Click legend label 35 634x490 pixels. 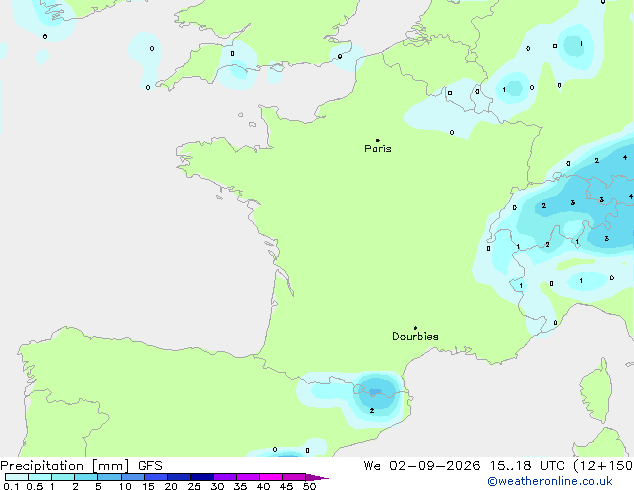pyautogui.click(x=240, y=486)
